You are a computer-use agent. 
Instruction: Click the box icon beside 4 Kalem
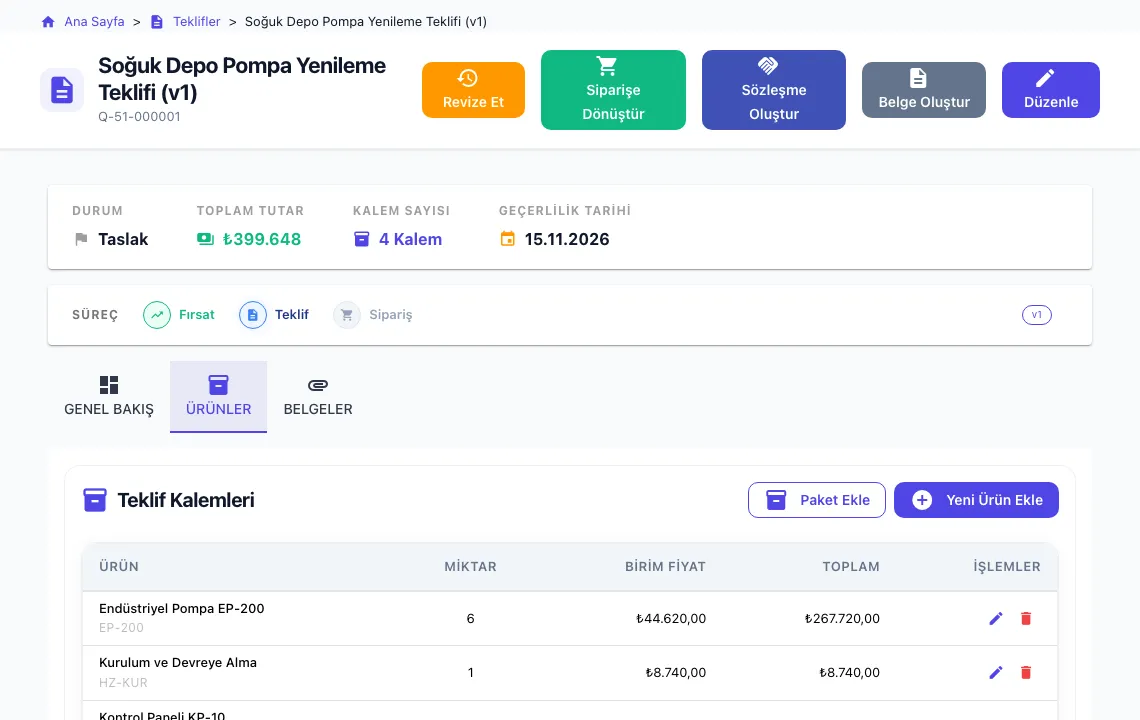361,239
